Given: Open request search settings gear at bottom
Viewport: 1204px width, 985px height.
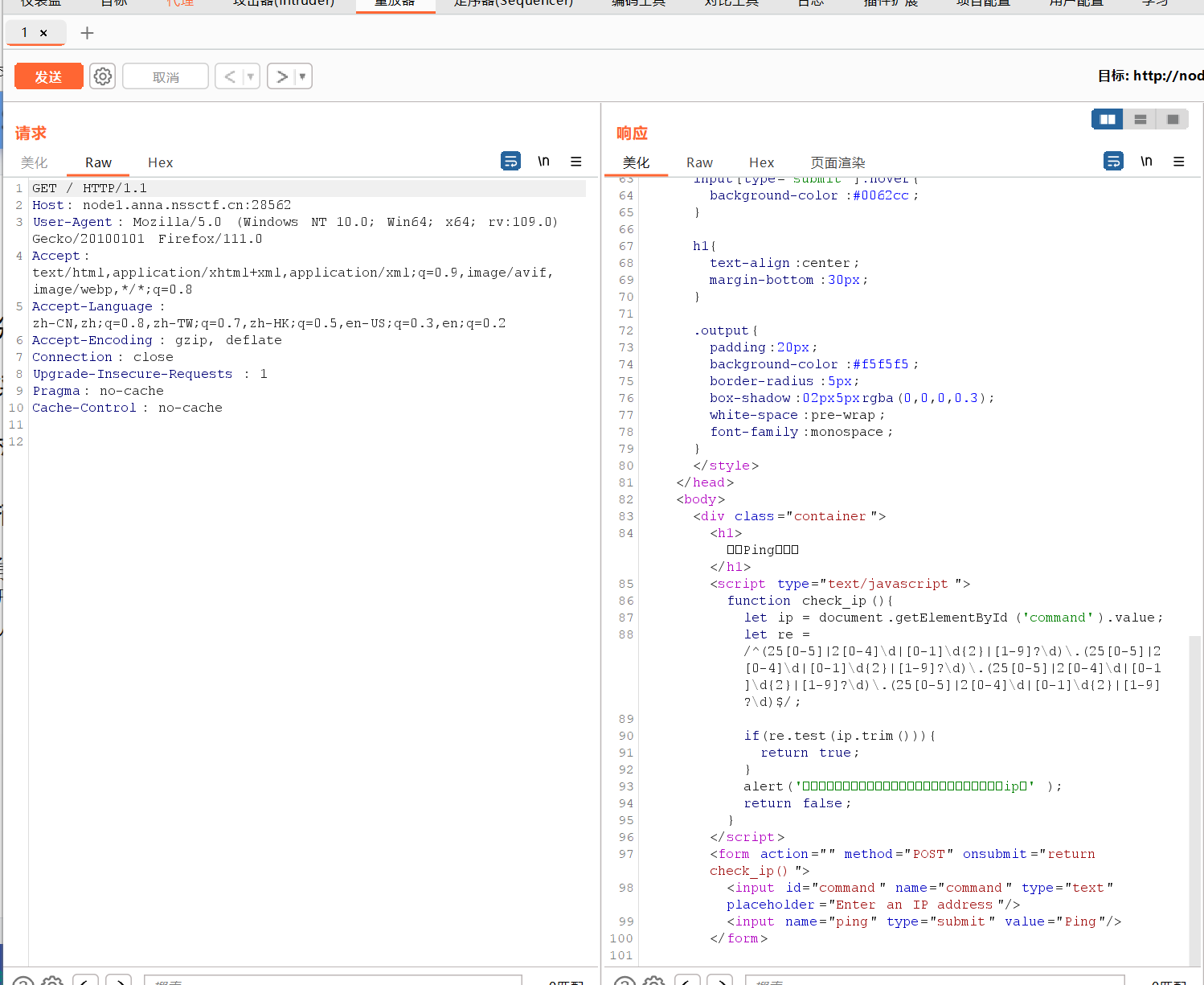Looking at the screenshot, I should click(52, 981).
